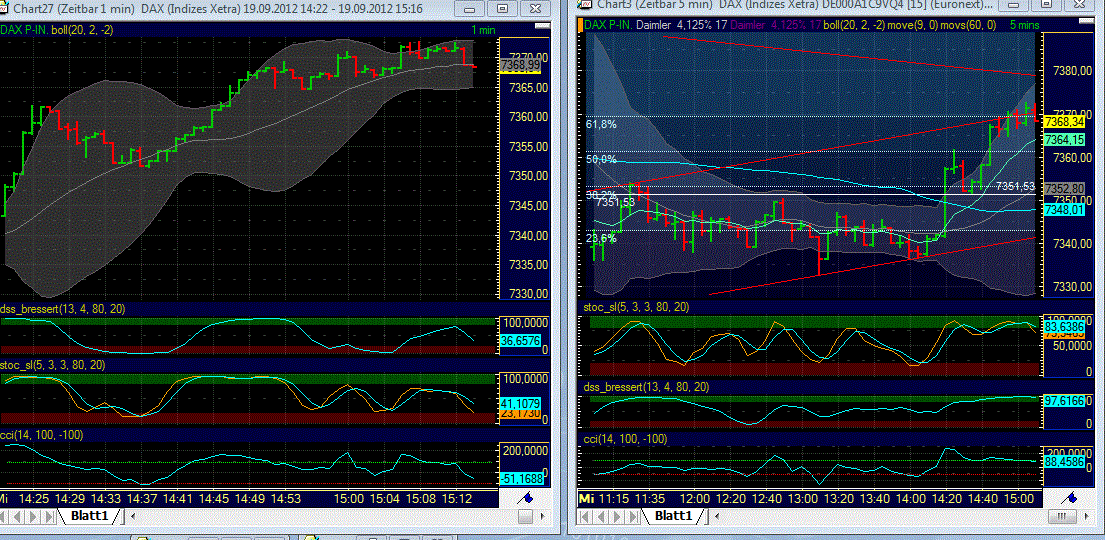The image size is (1105, 540).
Task: Click the dss_bressert(13, 4, 80, 20) label in Chart27
Action: point(63,309)
